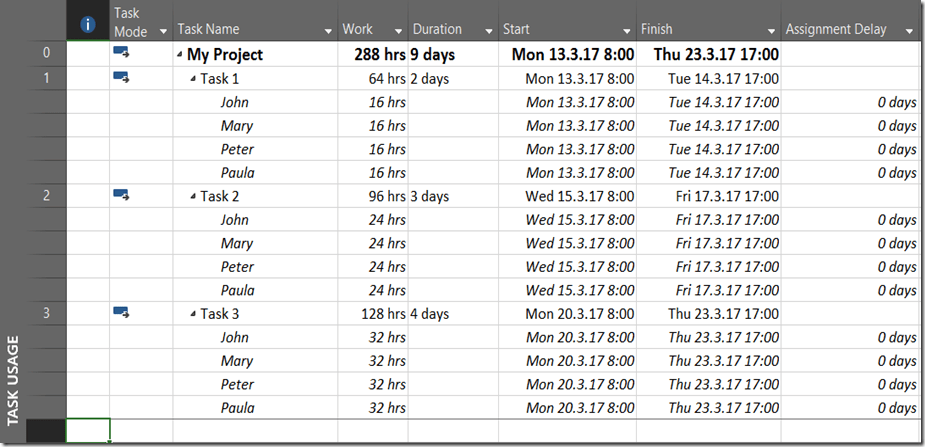925x447 pixels.
Task: Select John's assignment under Task 1
Action: pos(235,102)
